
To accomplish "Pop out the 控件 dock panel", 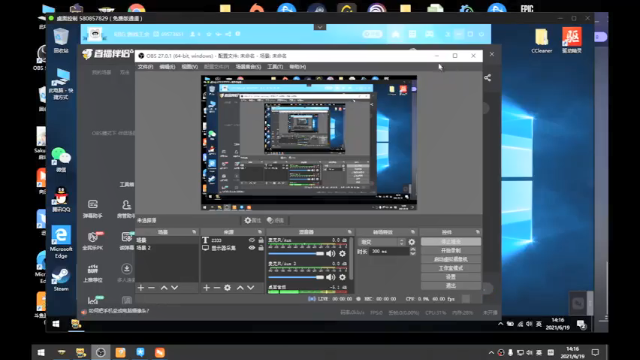I will (x=477, y=232).
